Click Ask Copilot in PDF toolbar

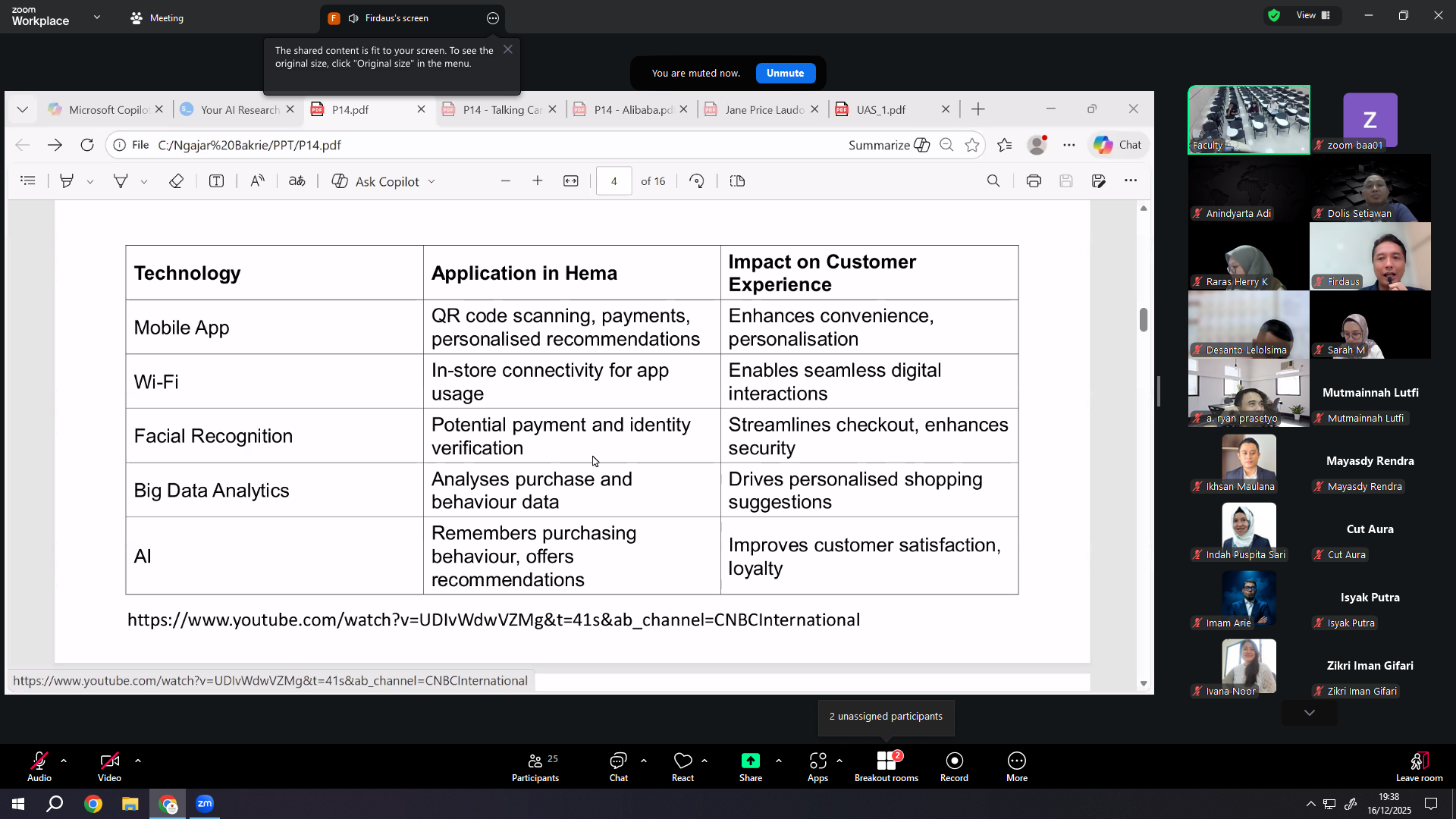coord(383,181)
